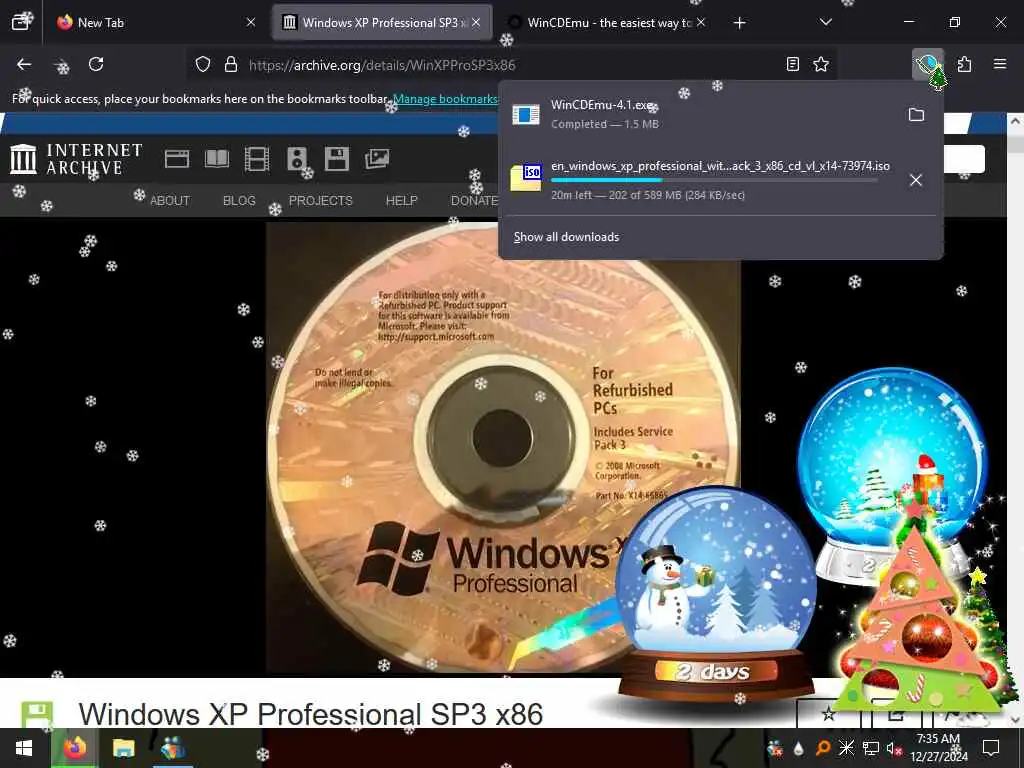The height and width of the screenshot is (768, 1024).
Task: Click the Internet Archive logo
Action: click(x=76, y=159)
